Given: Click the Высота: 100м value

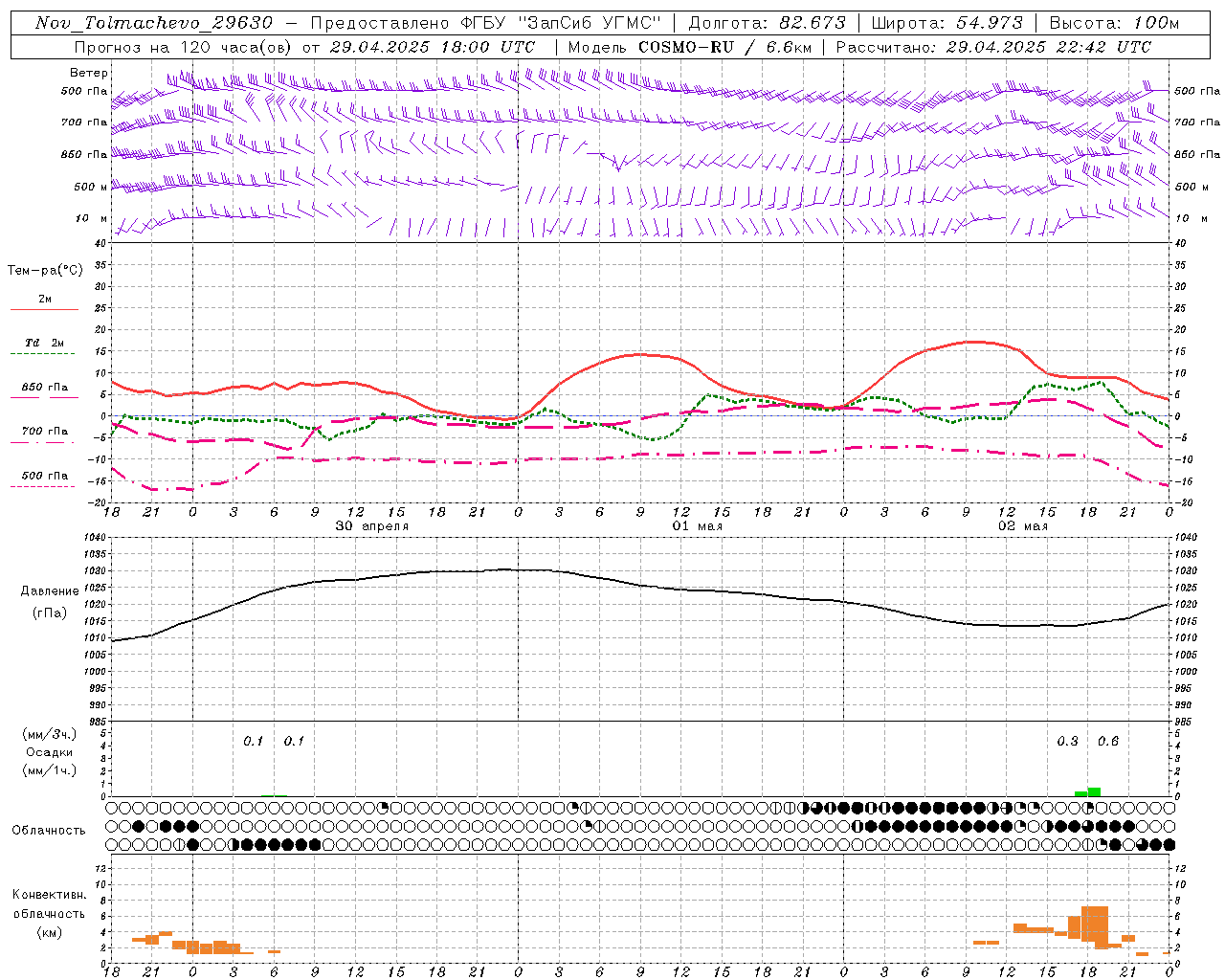Looking at the screenshot, I should point(1114,23).
